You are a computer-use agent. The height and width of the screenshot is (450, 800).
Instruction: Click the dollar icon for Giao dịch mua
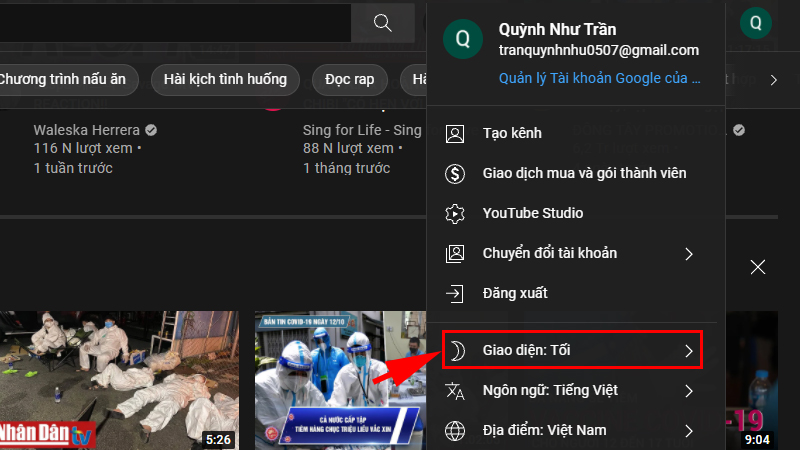[455, 173]
